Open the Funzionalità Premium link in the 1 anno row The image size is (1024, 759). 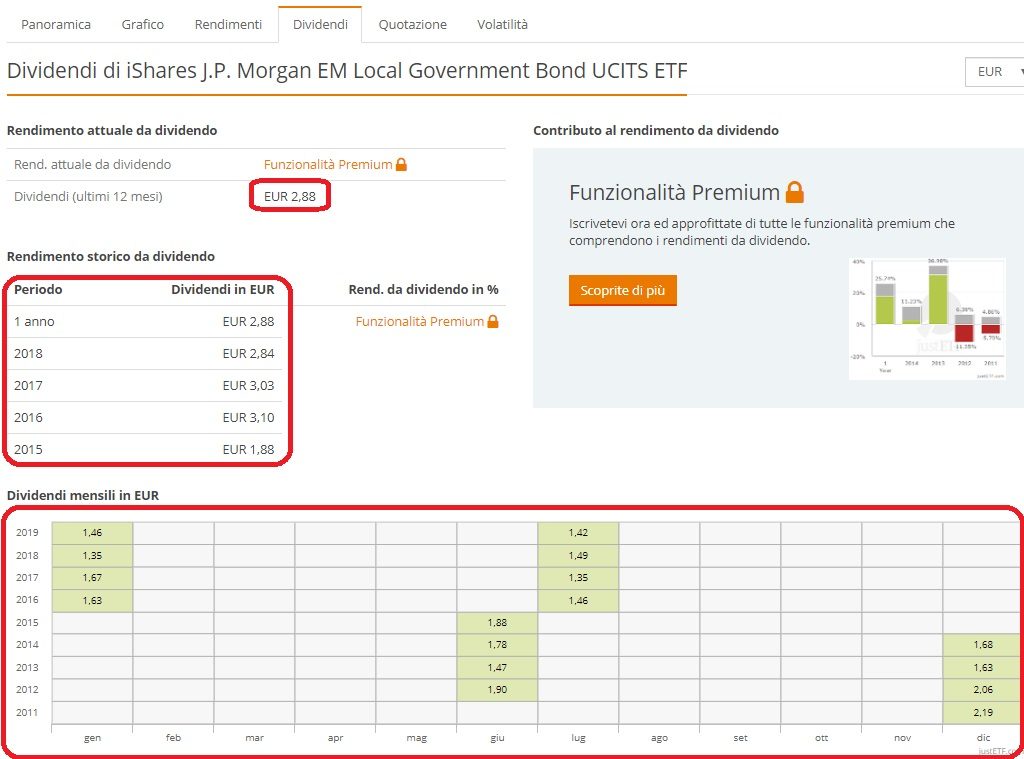tap(419, 321)
